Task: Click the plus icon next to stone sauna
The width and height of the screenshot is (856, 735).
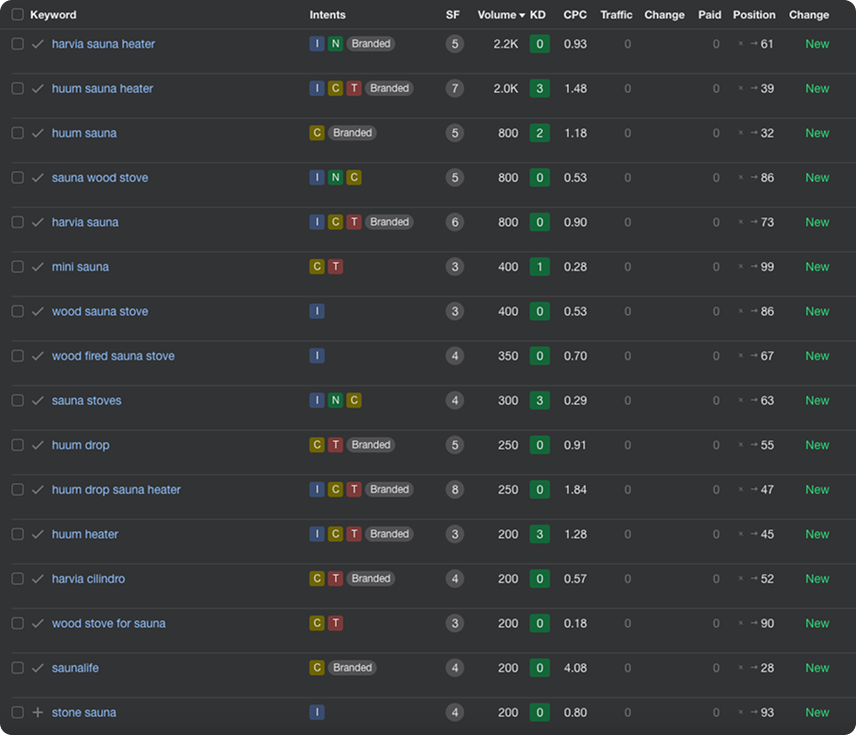Action: click(38, 713)
